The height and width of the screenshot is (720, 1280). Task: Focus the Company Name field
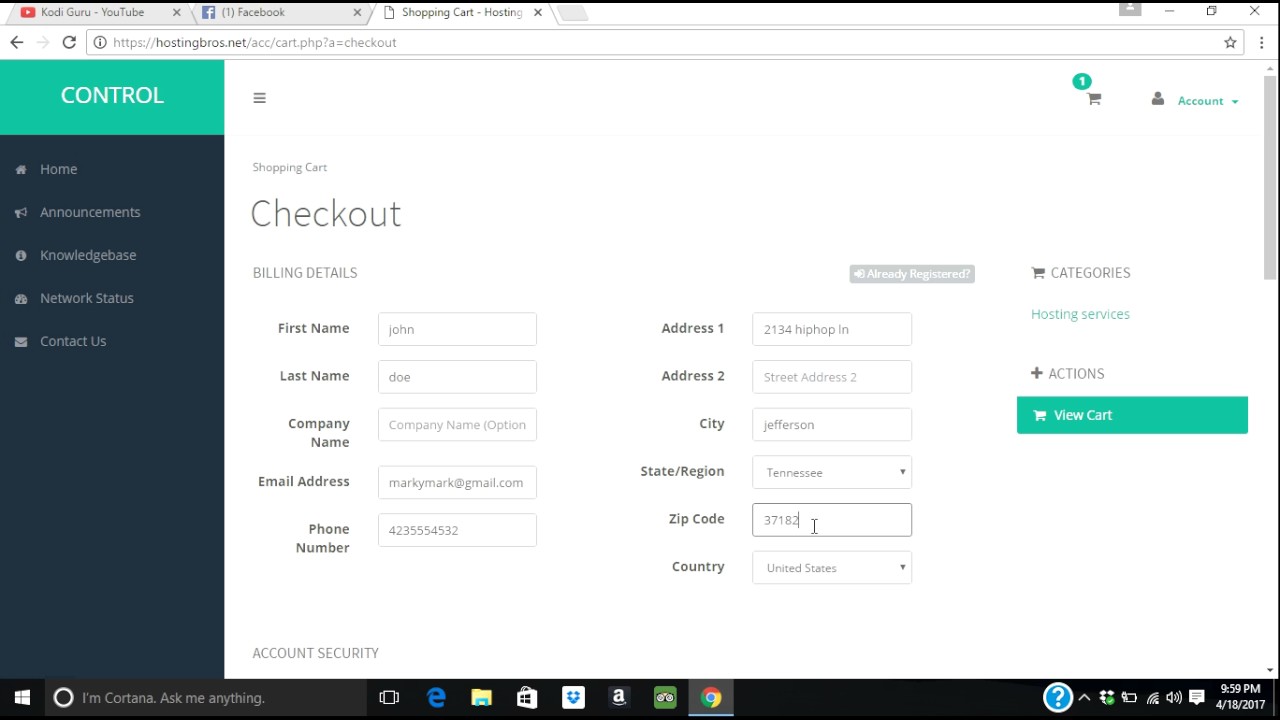[x=457, y=425]
